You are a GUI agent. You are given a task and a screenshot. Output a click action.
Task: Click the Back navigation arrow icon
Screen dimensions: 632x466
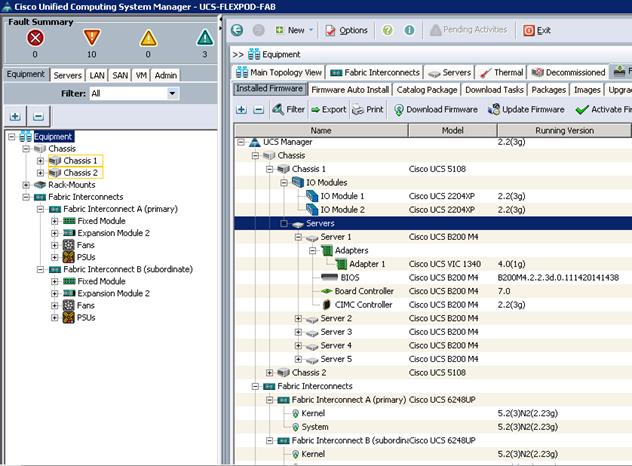[237, 30]
